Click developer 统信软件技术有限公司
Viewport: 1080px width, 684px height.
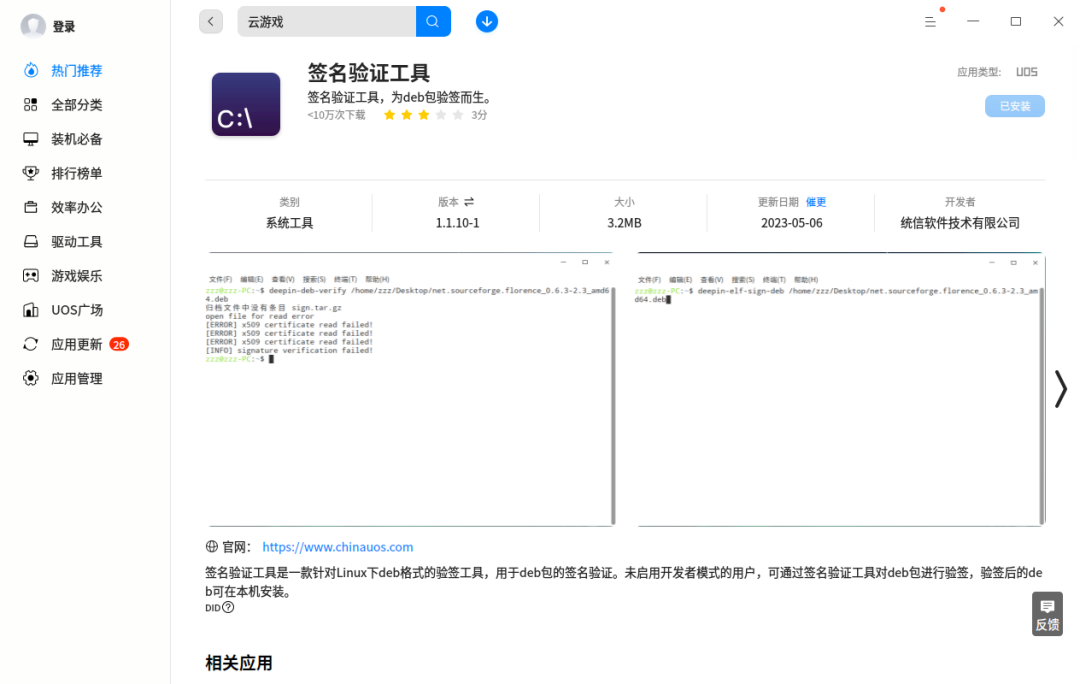(x=960, y=223)
